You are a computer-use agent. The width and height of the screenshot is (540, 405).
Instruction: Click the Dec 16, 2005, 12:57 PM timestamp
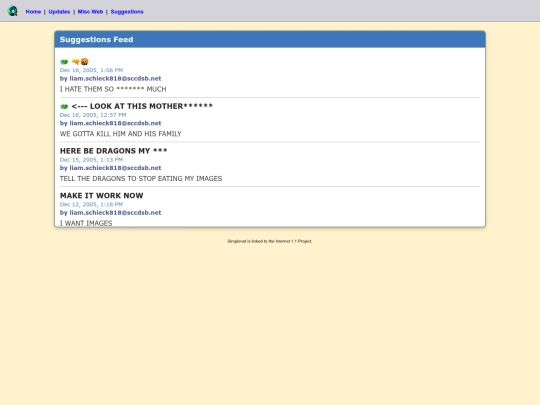coord(93,115)
